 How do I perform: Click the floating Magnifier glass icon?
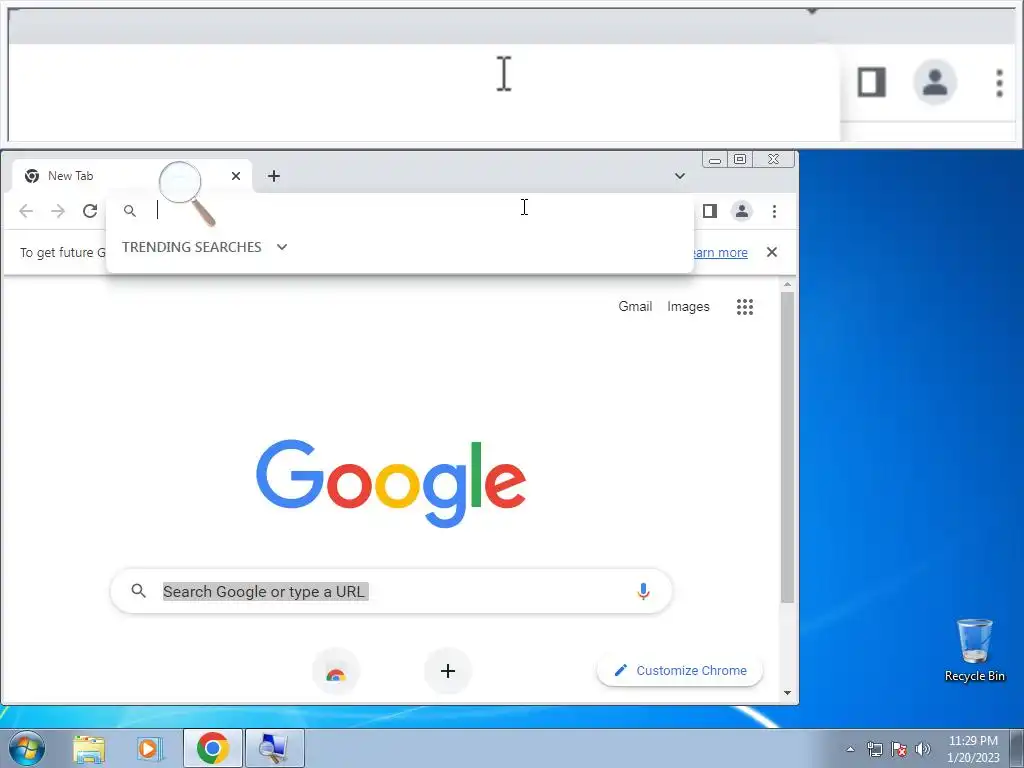(187, 194)
